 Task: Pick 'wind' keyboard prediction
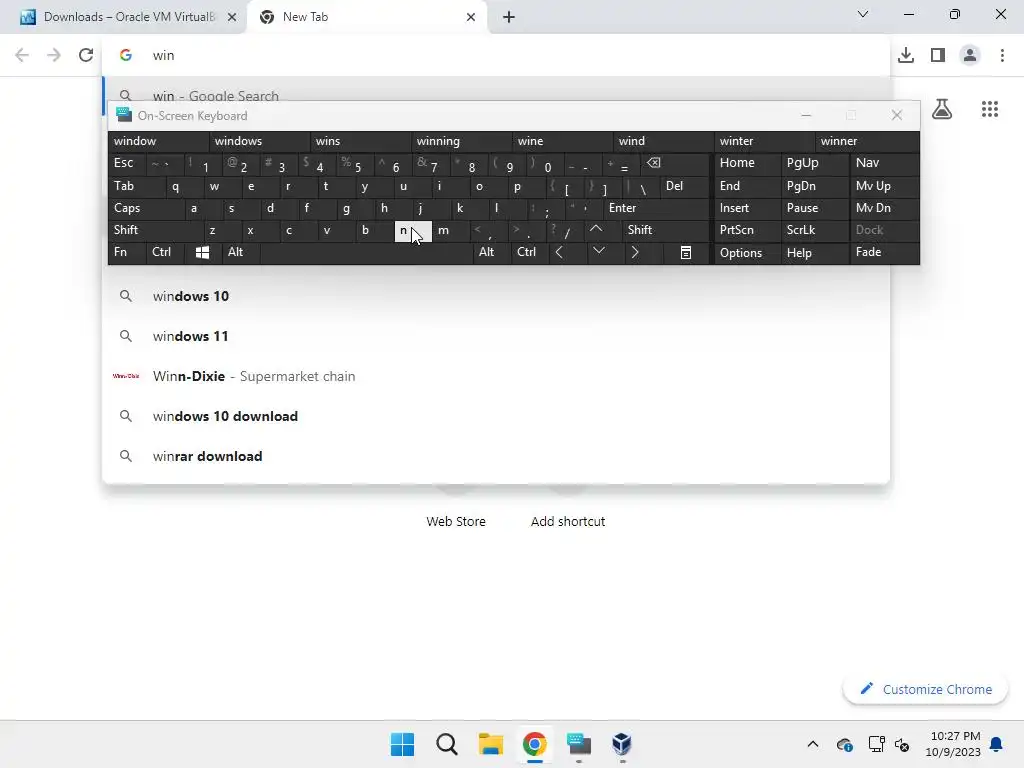pyautogui.click(x=664, y=141)
